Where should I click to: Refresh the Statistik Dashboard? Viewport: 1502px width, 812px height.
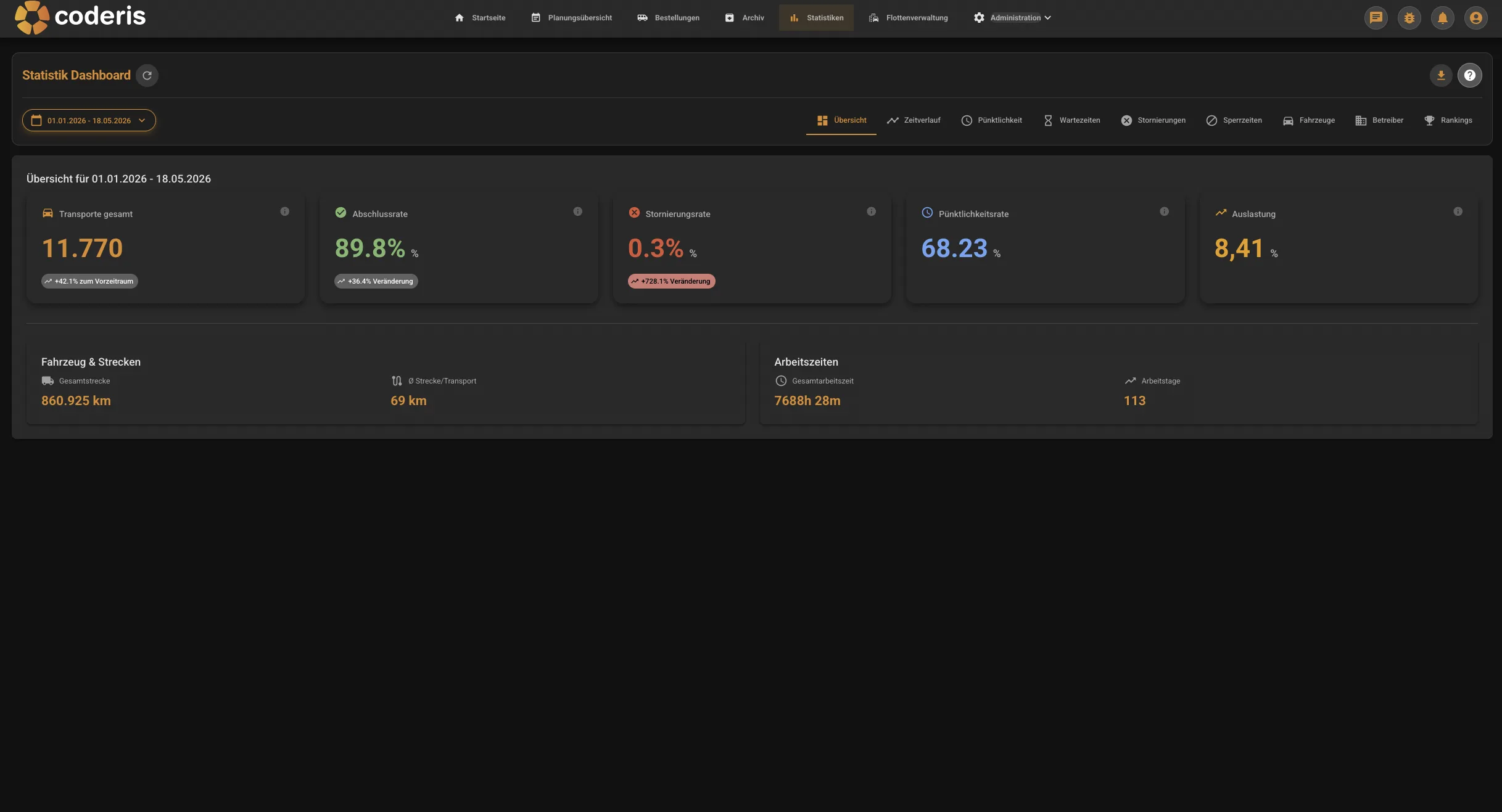[x=147, y=75]
